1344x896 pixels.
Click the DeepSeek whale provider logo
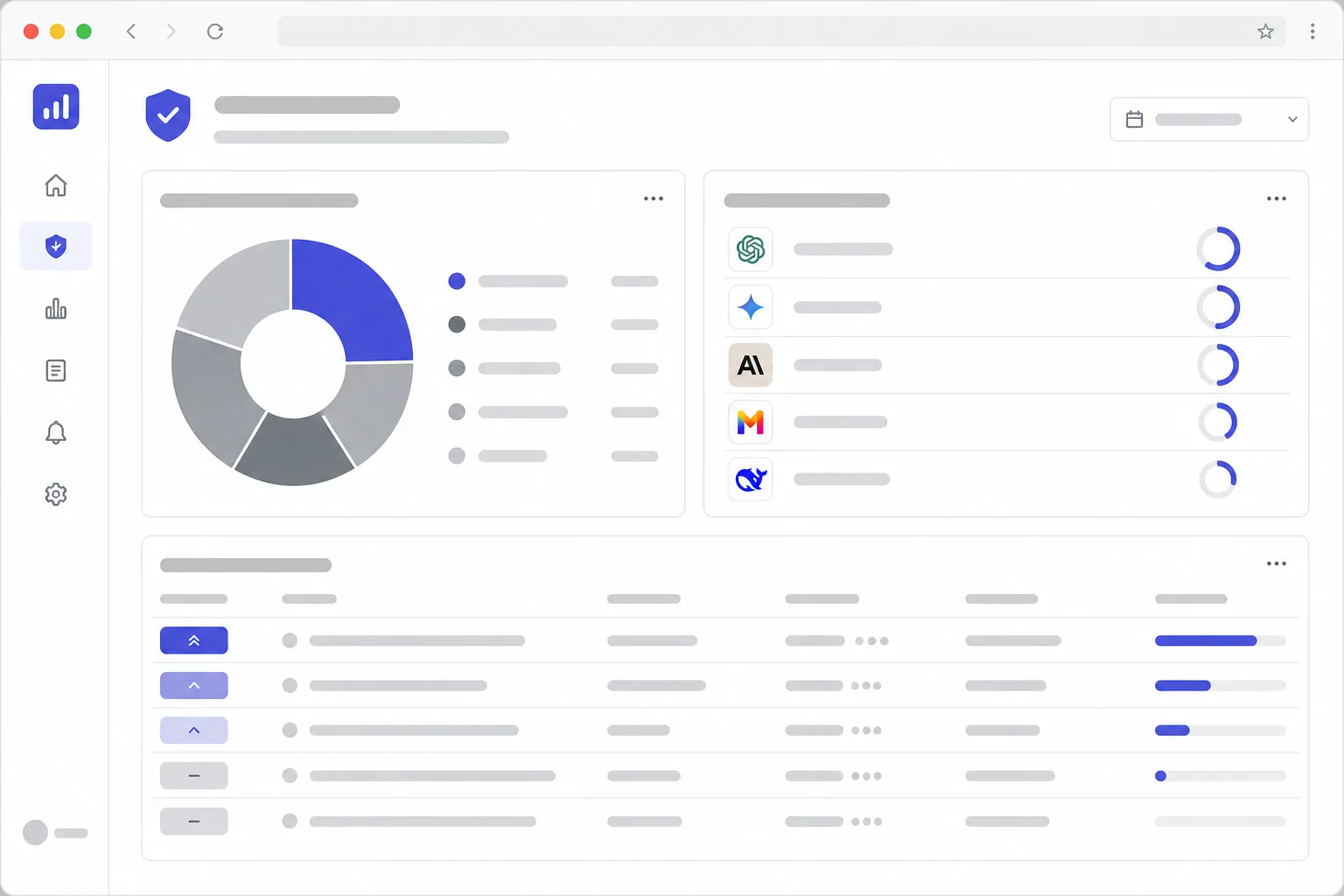pyautogui.click(x=751, y=479)
